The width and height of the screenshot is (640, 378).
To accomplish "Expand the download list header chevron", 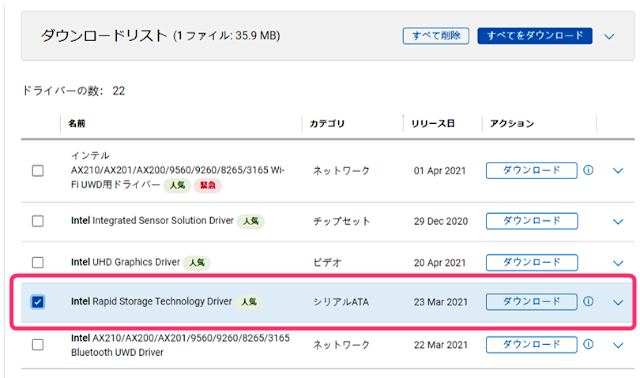I will 609,36.
